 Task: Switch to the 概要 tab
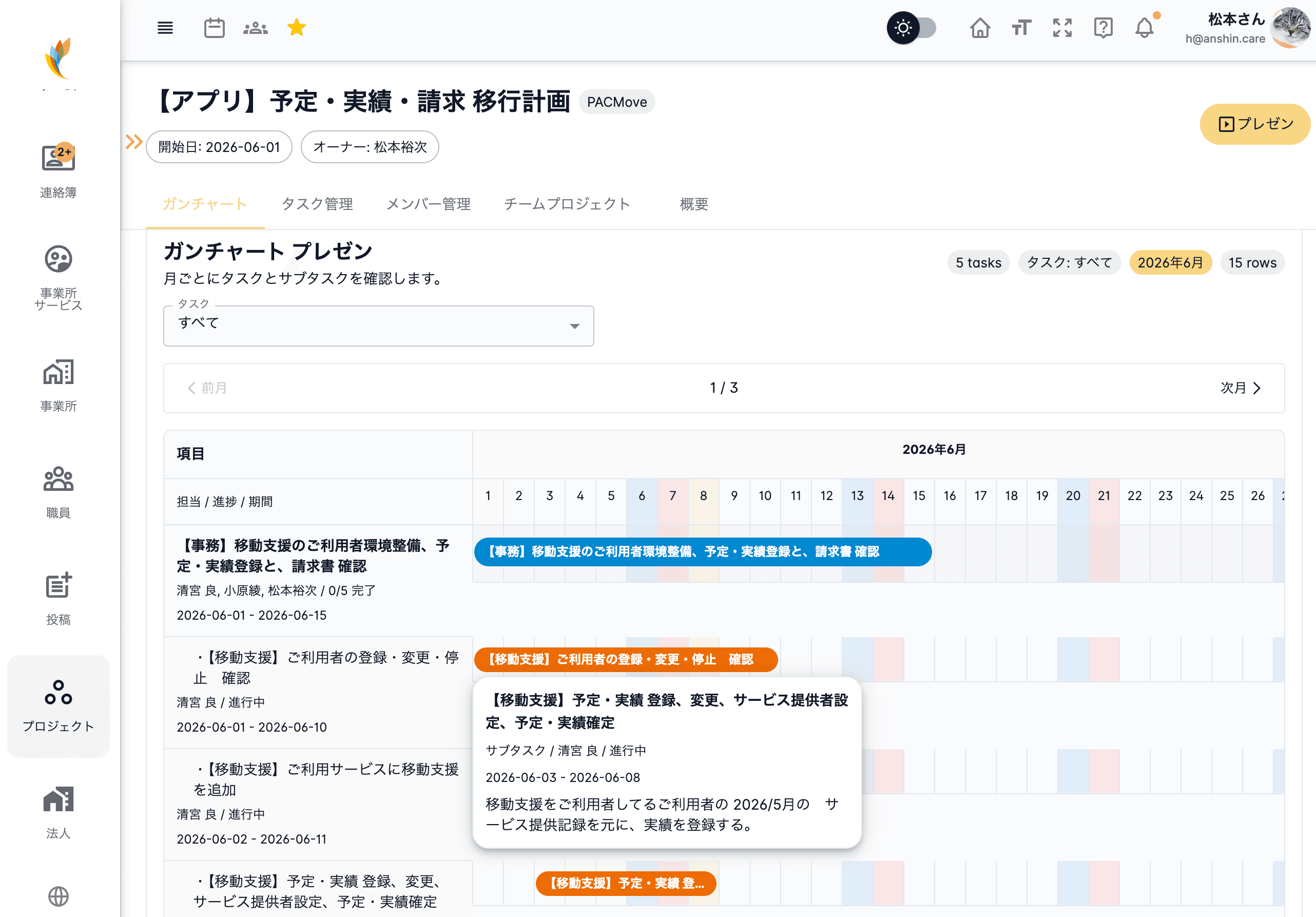pyautogui.click(x=693, y=204)
